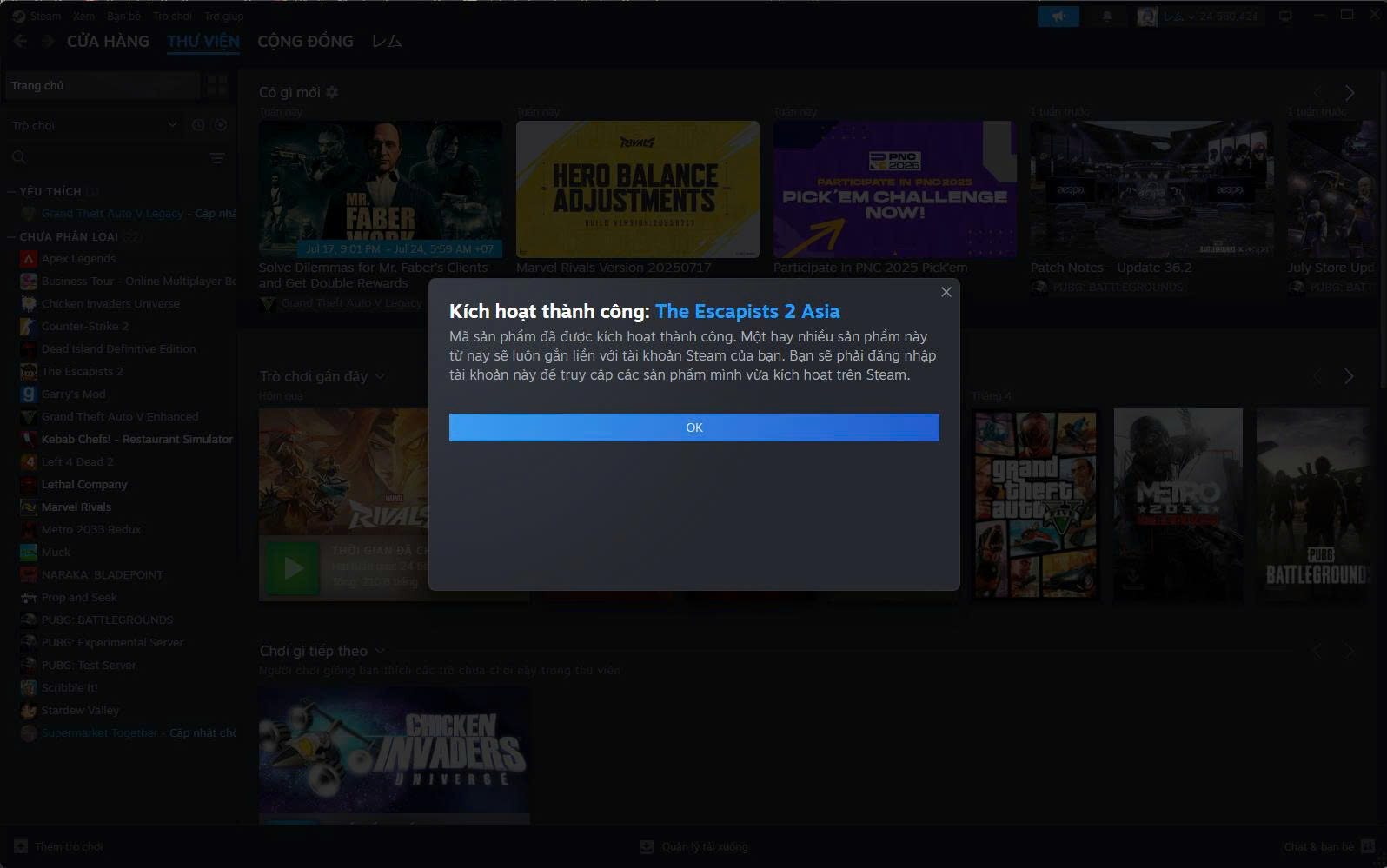This screenshot has height=868, width=1387.
Task: Click the Muck game icon
Action: (28, 552)
